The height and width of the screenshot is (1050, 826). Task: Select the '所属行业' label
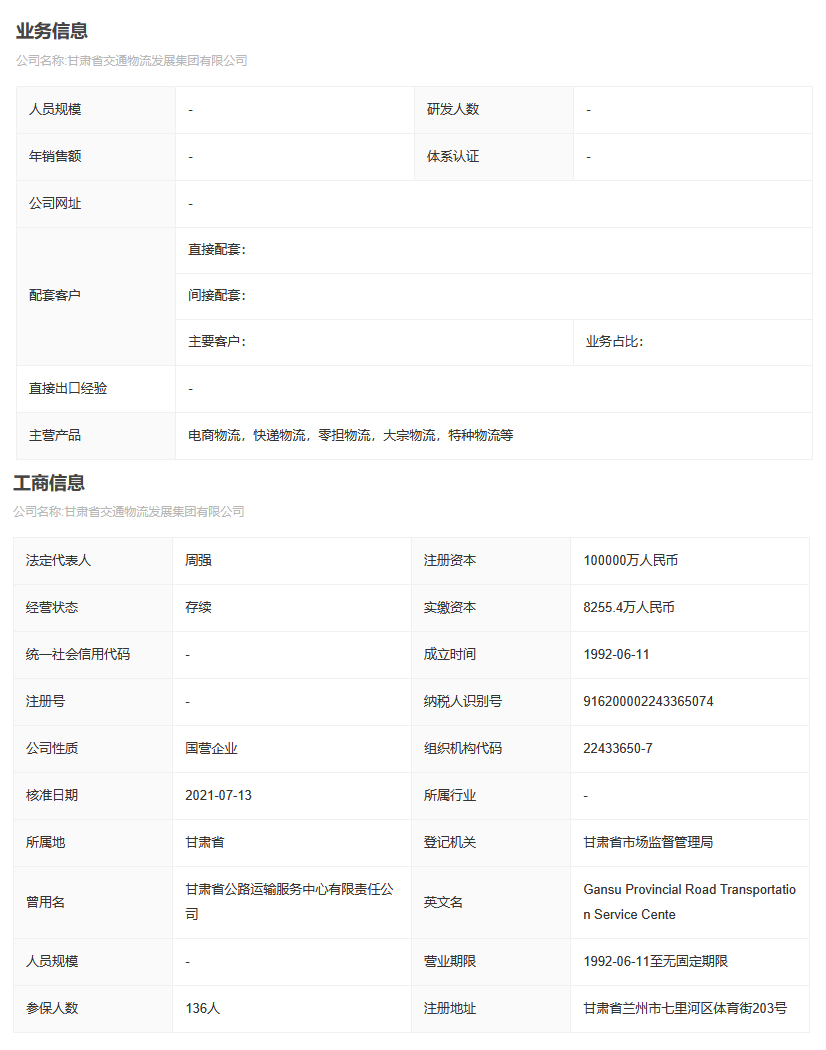[450, 795]
